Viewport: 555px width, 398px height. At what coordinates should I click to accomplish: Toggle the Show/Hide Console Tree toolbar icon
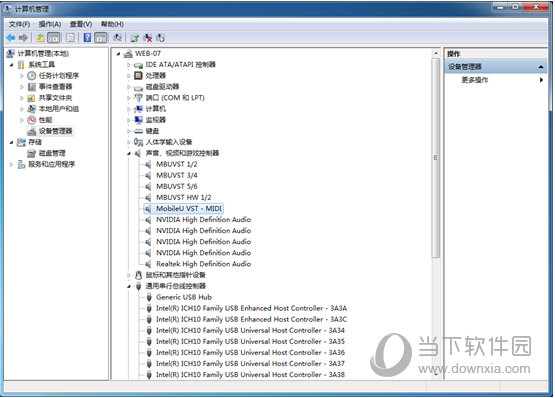pos(54,38)
